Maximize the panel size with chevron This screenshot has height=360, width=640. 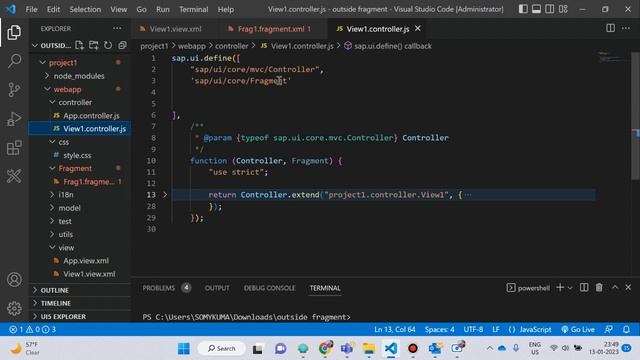tap(615, 288)
